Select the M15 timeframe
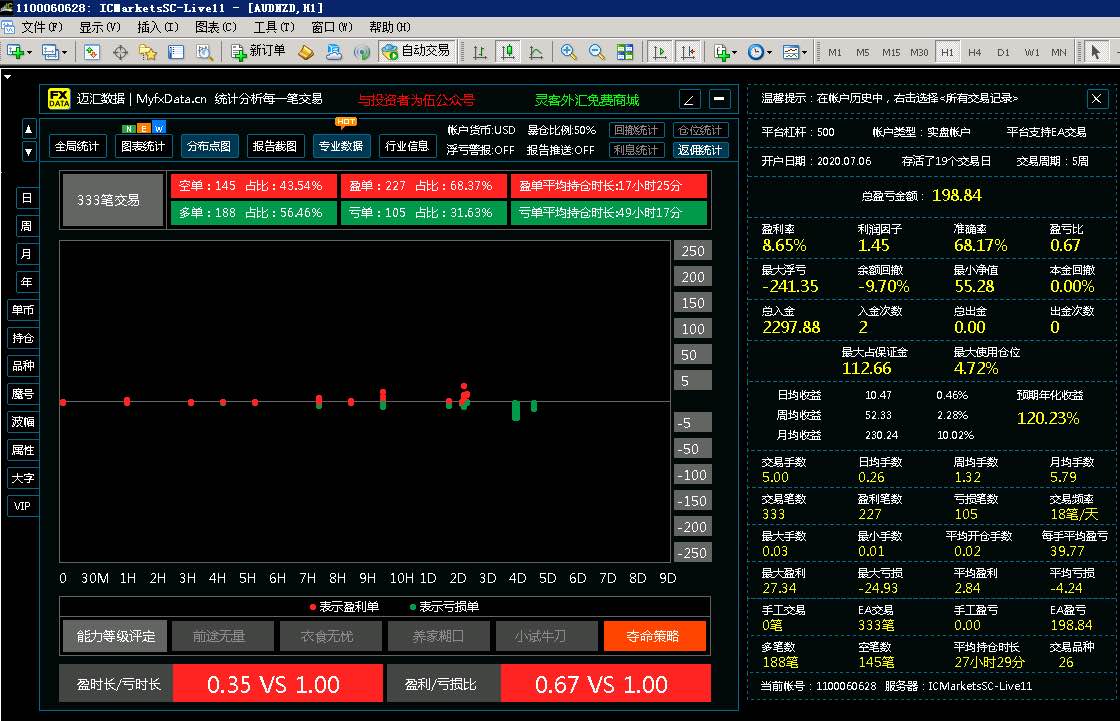The image size is (1120, 721). (x=891, y=52)
